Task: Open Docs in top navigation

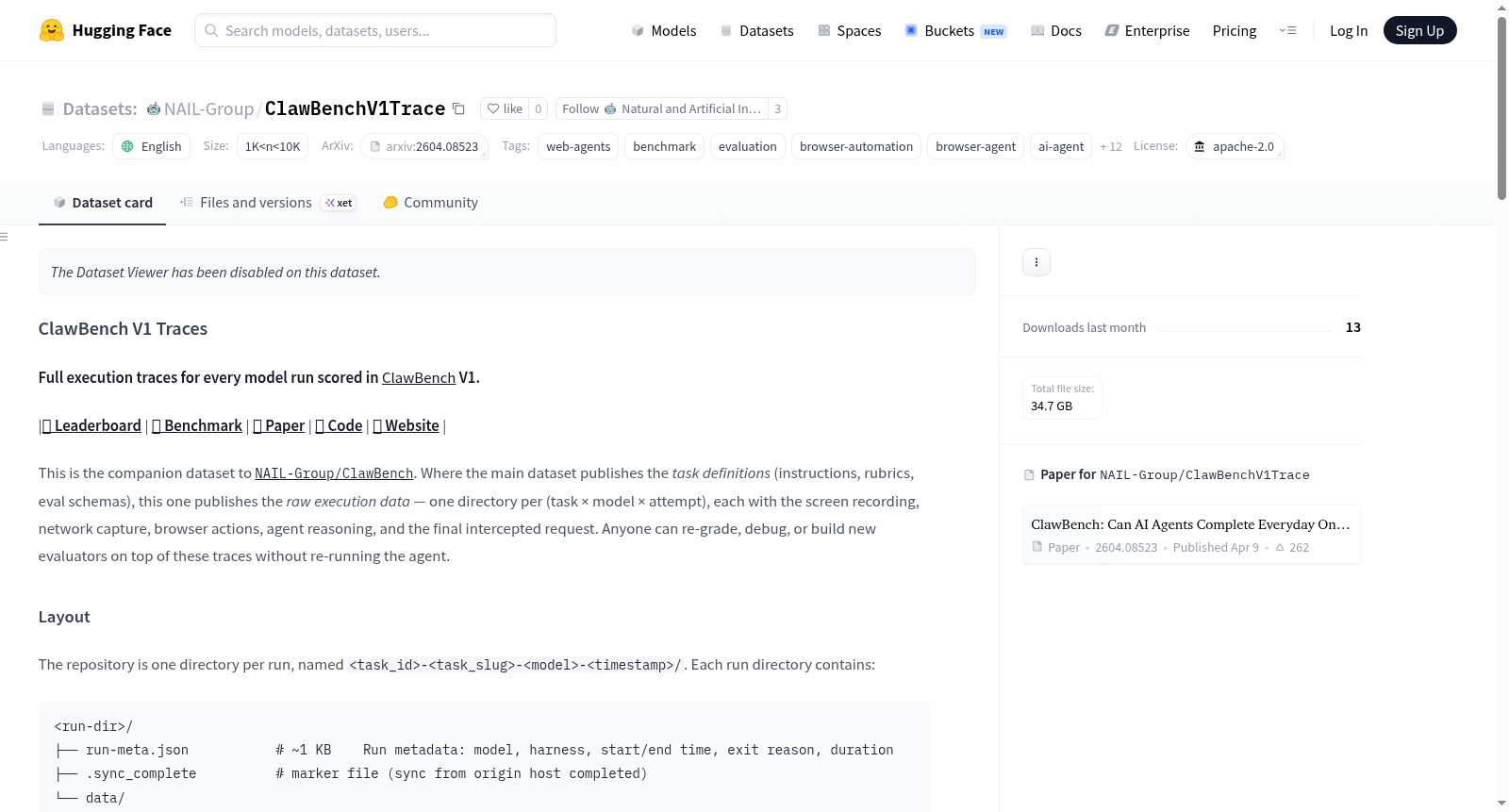Action: [1056, 30]
